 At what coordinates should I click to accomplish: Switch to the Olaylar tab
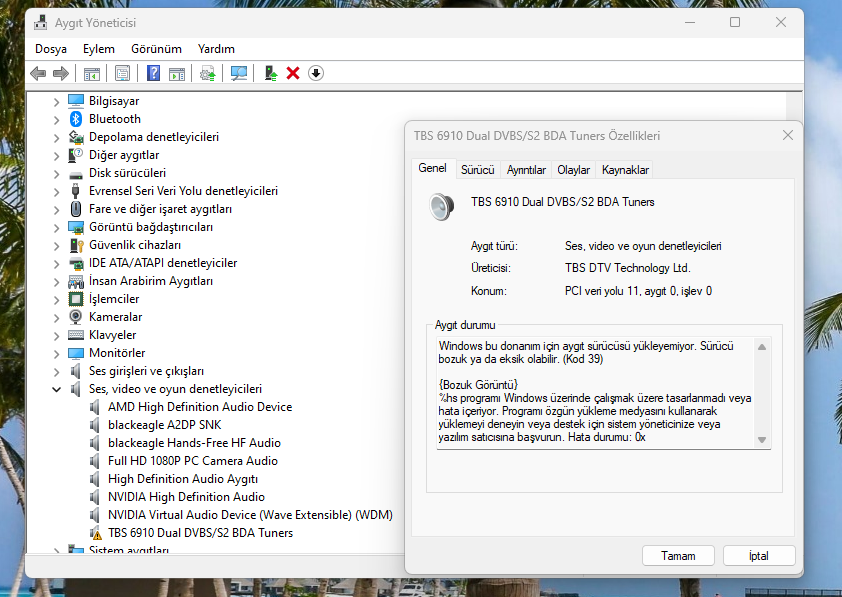click(573, 170)
